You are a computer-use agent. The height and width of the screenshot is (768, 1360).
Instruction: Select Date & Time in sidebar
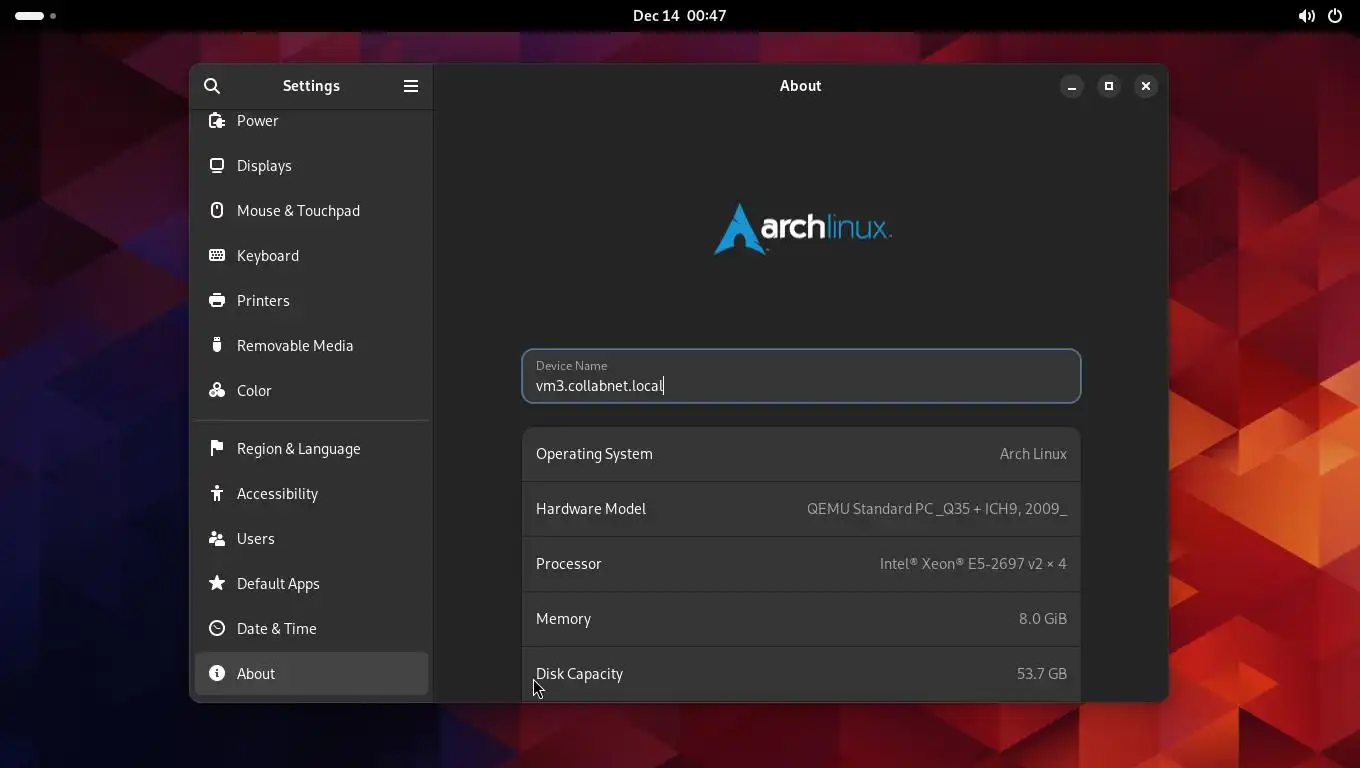pyautogui.click(x=312, y=629)
